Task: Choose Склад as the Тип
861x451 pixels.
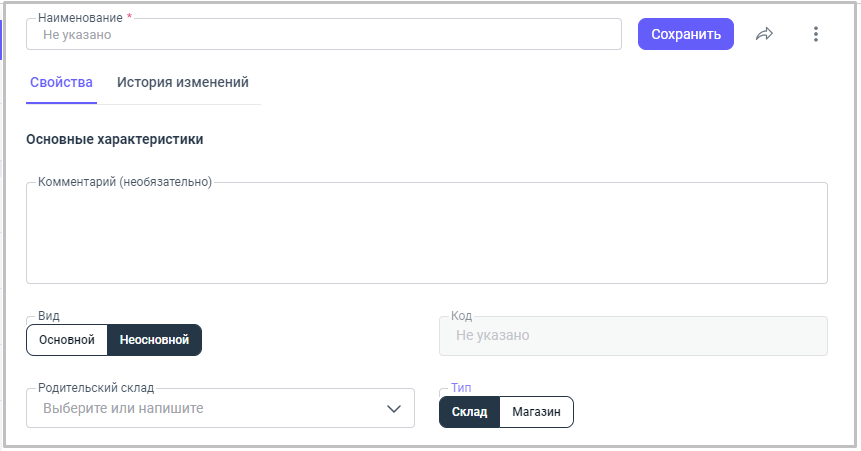Action: pos(469,412)
